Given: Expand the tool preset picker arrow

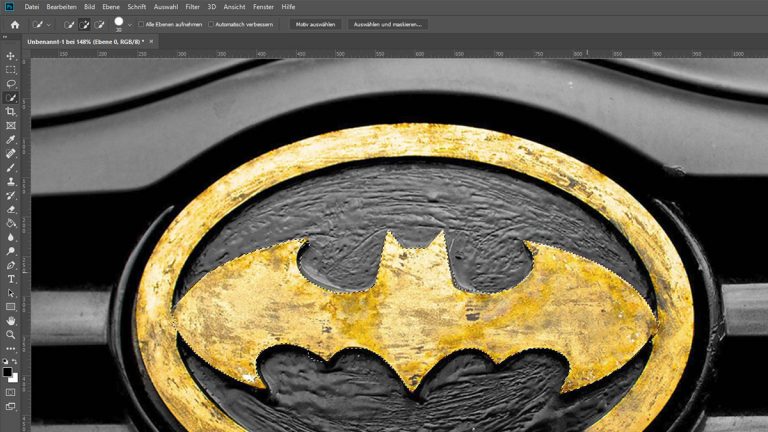Looking at the screenshot, I should coord(49,24).
